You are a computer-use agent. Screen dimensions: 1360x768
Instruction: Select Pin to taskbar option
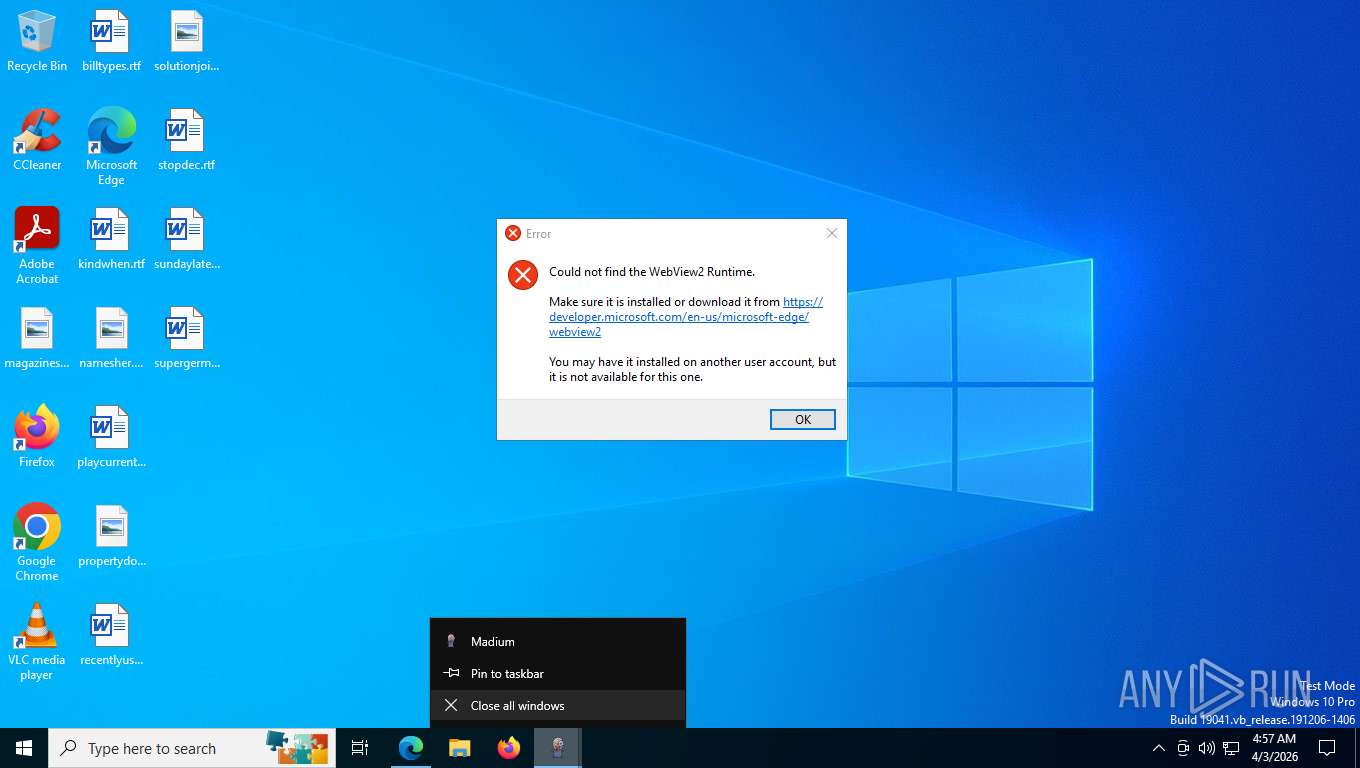(x=558, y=674)
